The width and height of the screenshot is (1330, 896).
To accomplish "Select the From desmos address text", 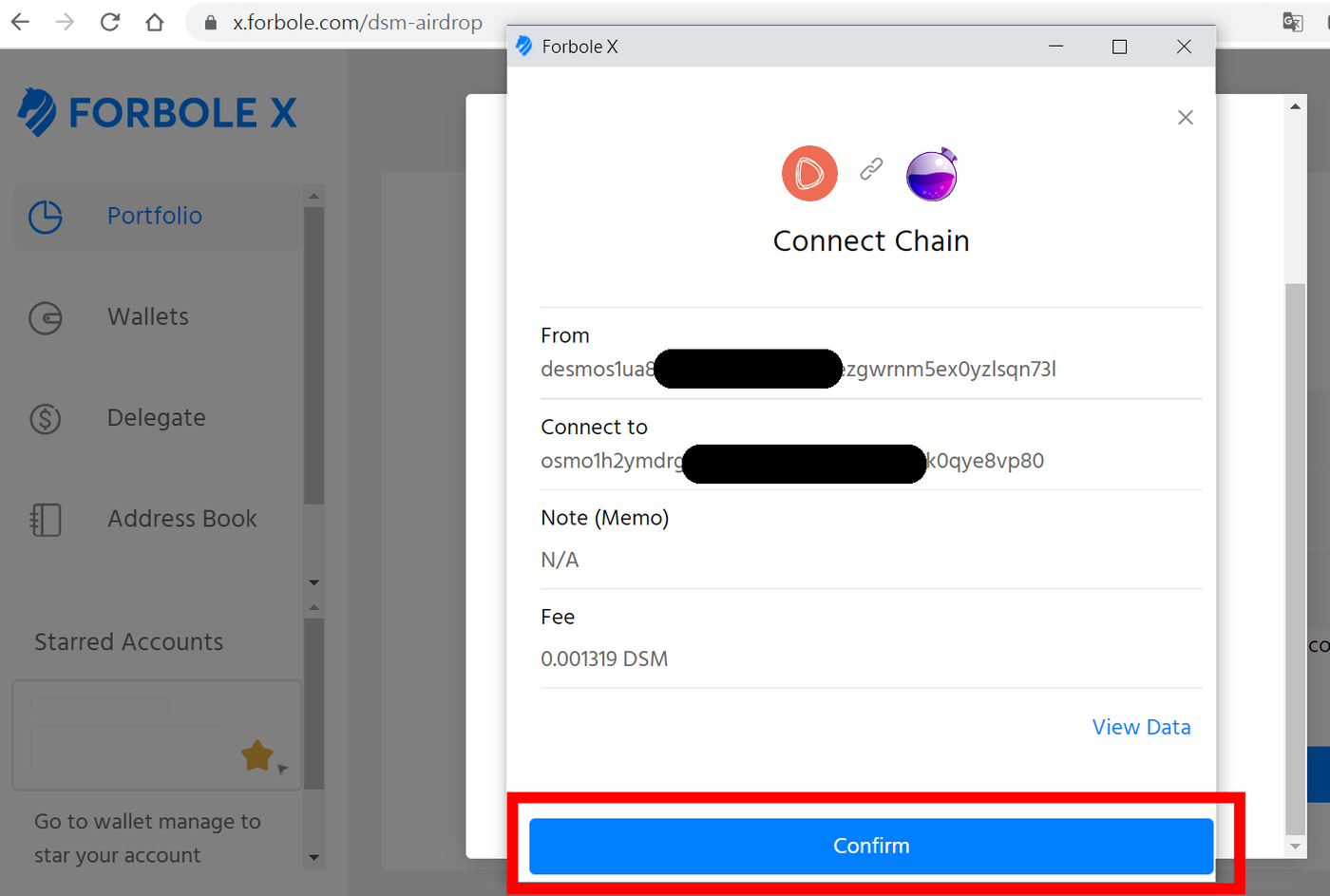I will pos(798,369).
